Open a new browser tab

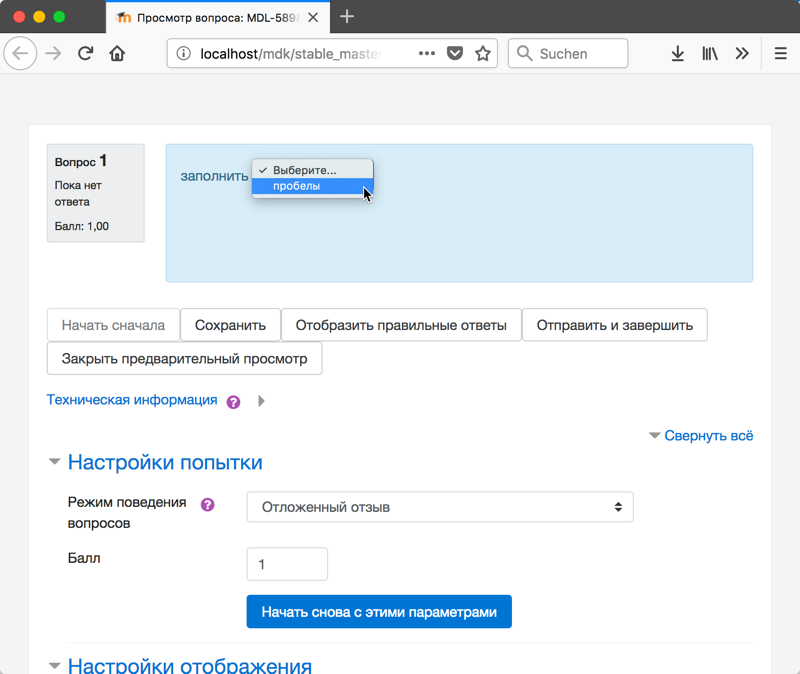click(x=347, y=17)
